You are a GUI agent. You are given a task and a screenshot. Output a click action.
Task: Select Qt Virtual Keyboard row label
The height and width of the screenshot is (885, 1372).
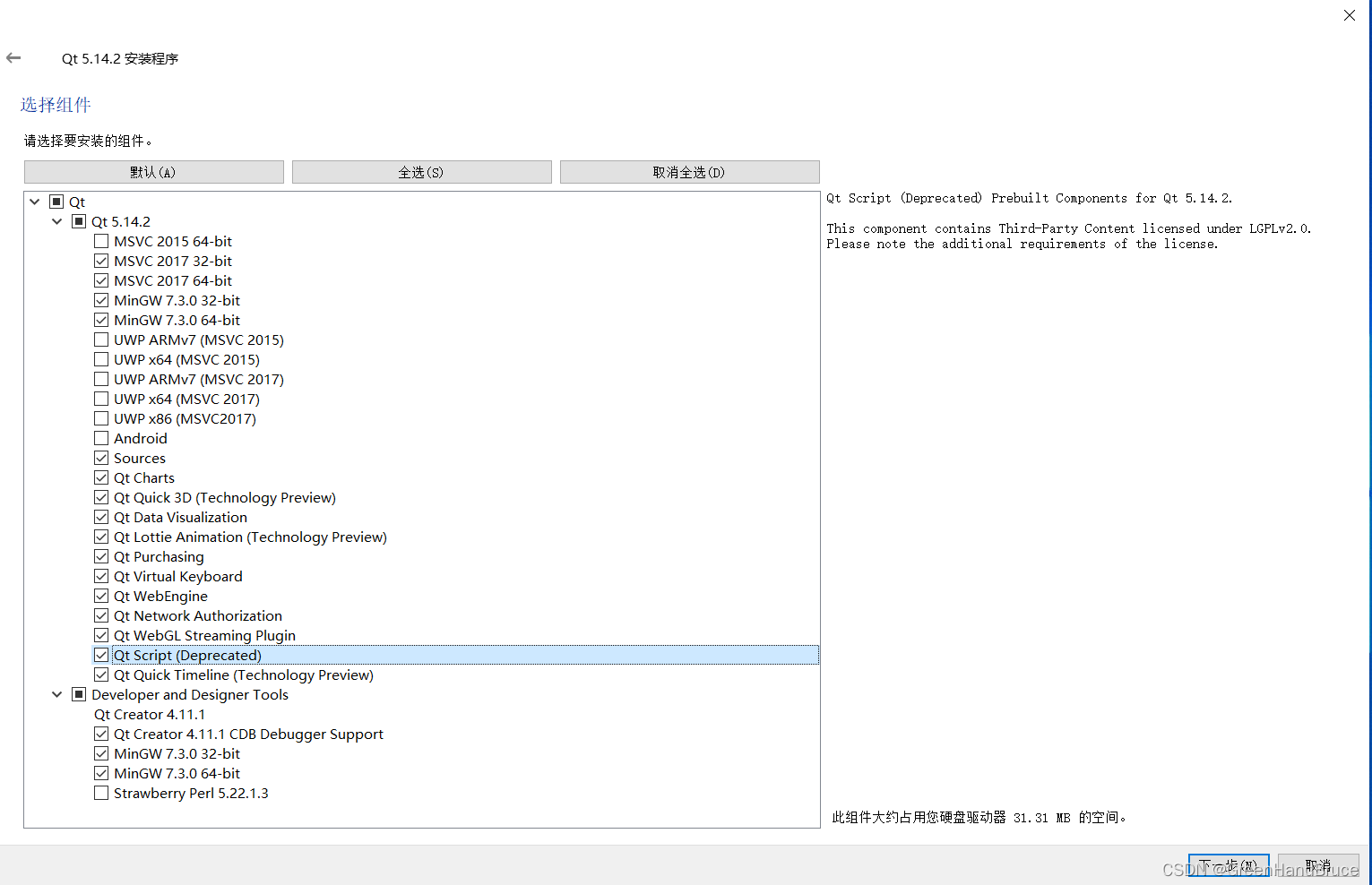[178, 576]
